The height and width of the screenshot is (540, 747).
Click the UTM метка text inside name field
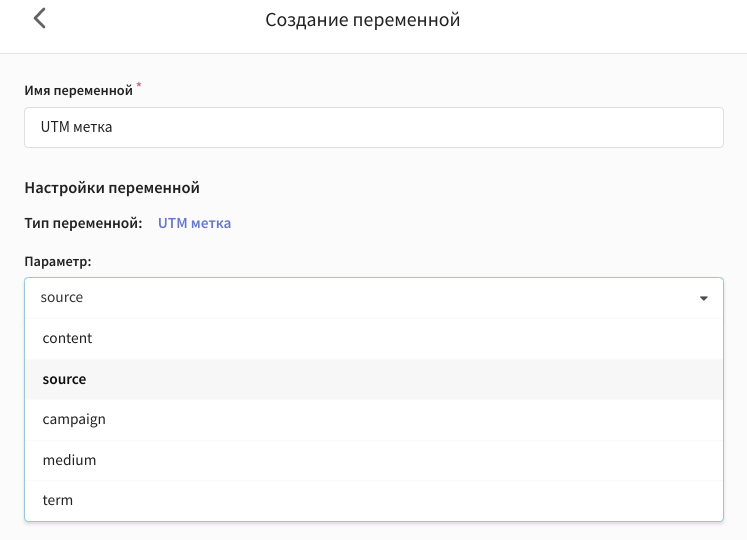[x=76, y=127]
